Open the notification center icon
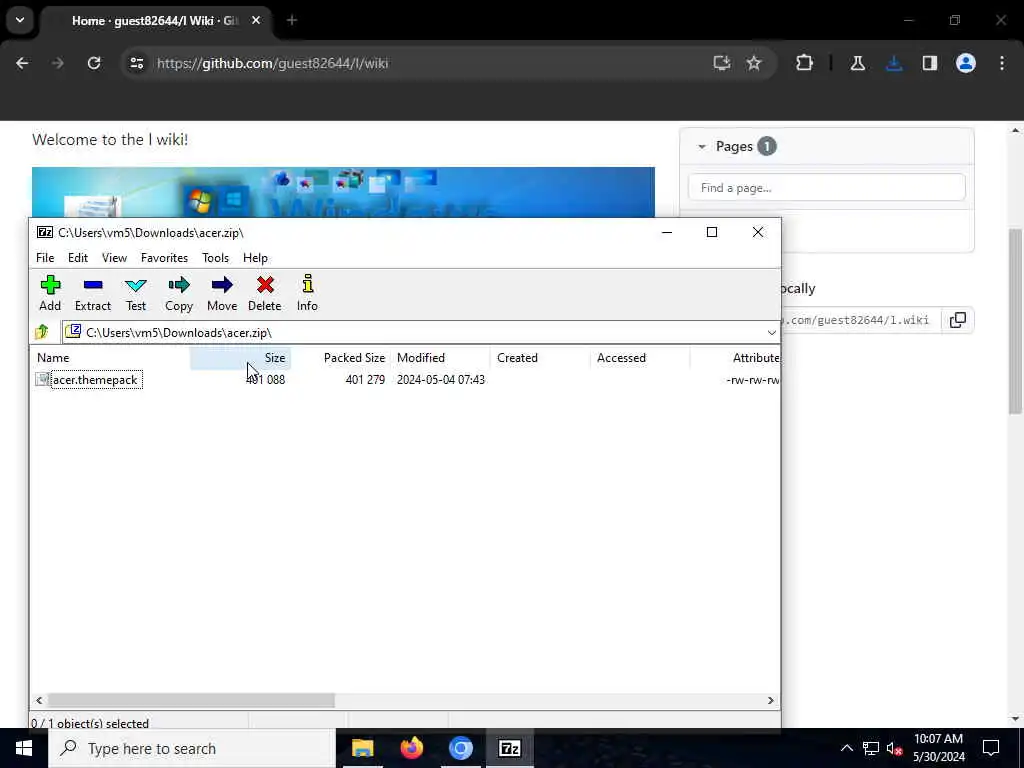Viewport: 1024px width, 768px height. coord(991,748)
